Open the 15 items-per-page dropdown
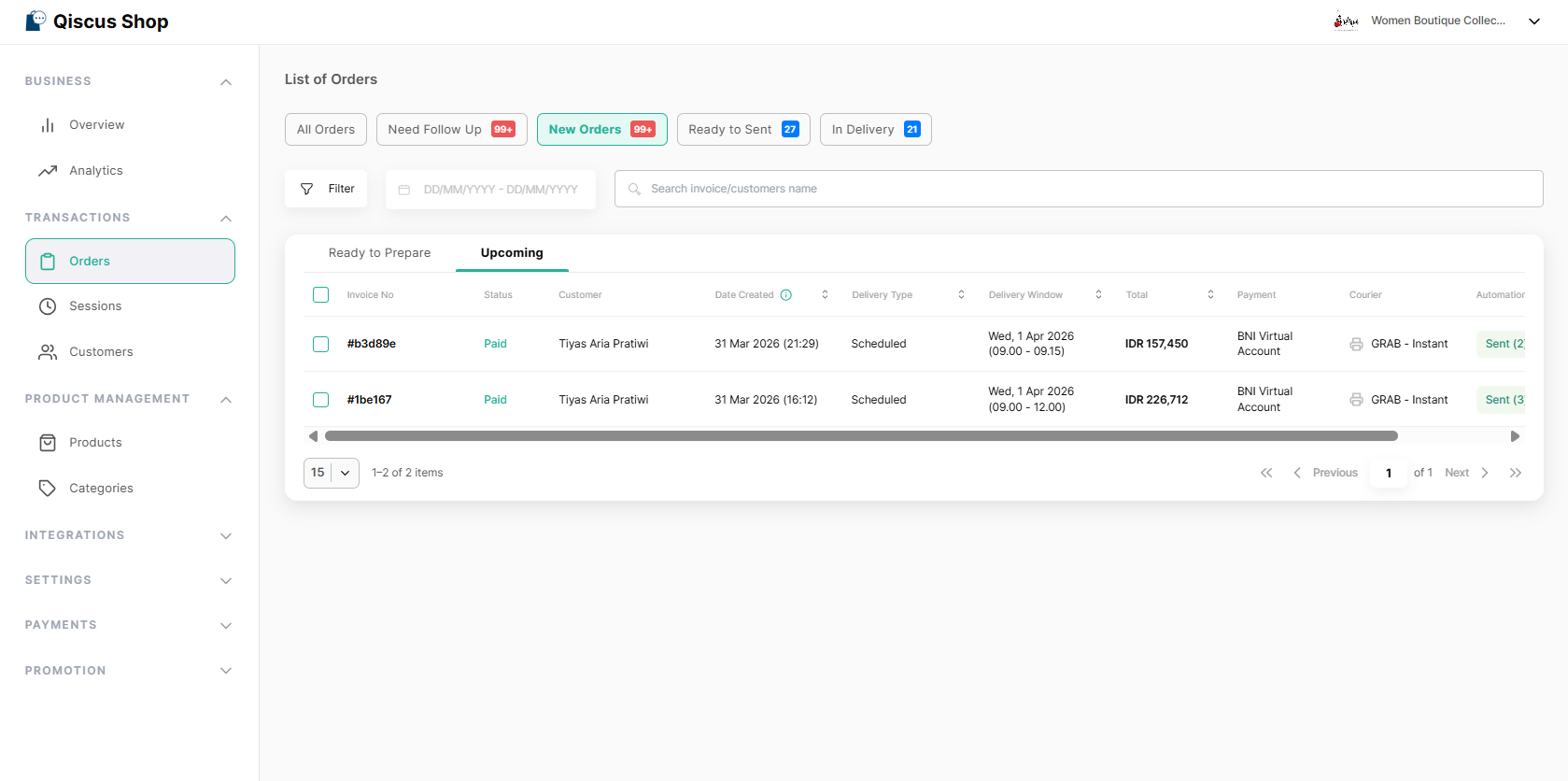1568x781 pixels. click(x=332, y=473)
